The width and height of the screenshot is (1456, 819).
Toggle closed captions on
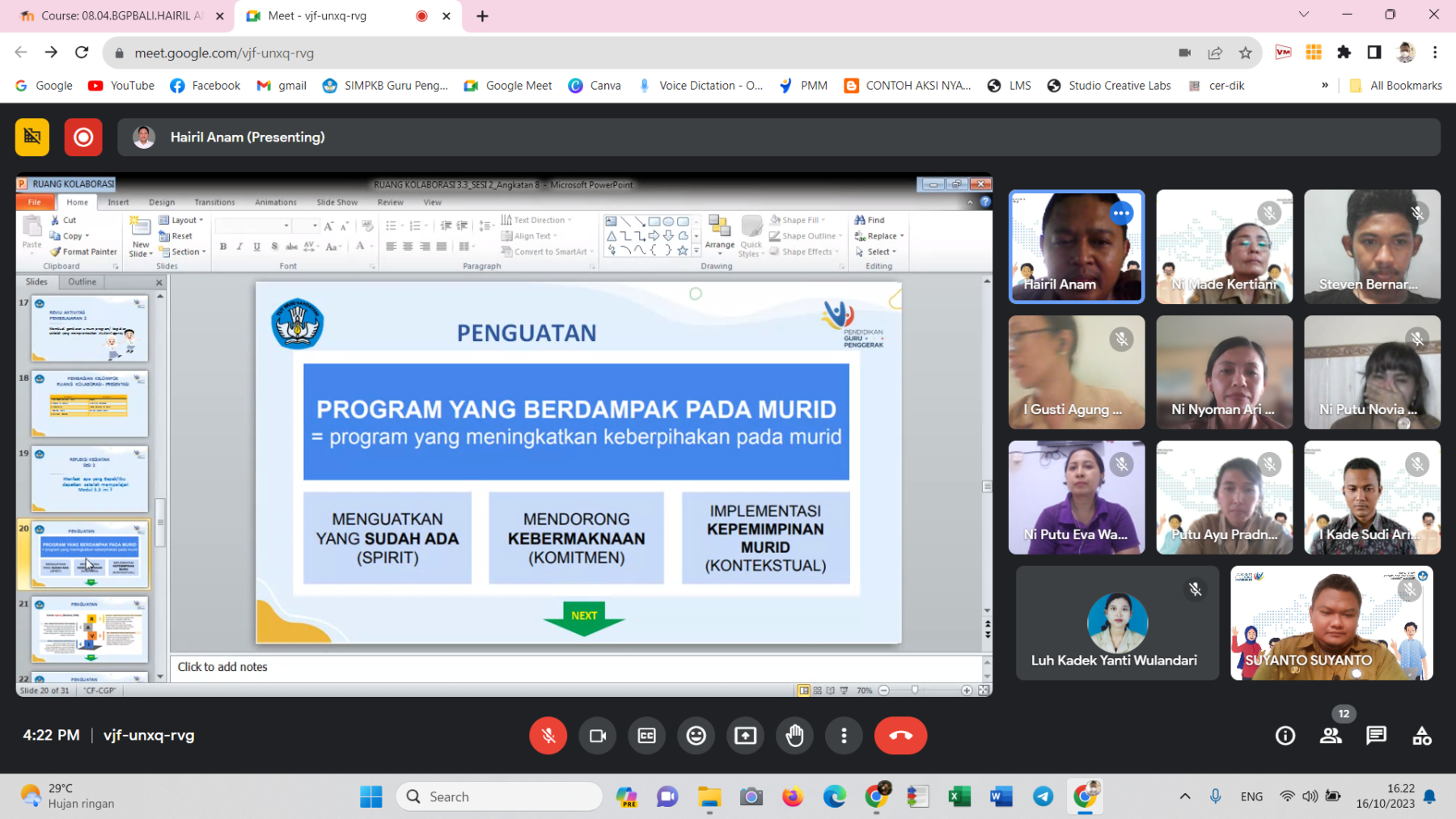pyautogui.click(x=647, y=735)
